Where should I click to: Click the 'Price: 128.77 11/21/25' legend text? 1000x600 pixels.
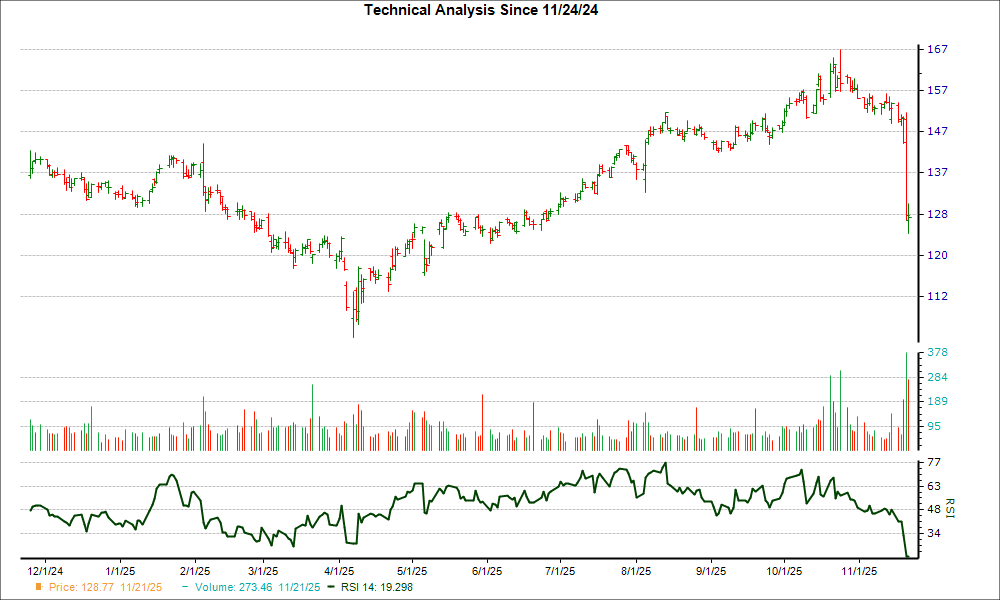pyautogui.click(x=105, y=587)
